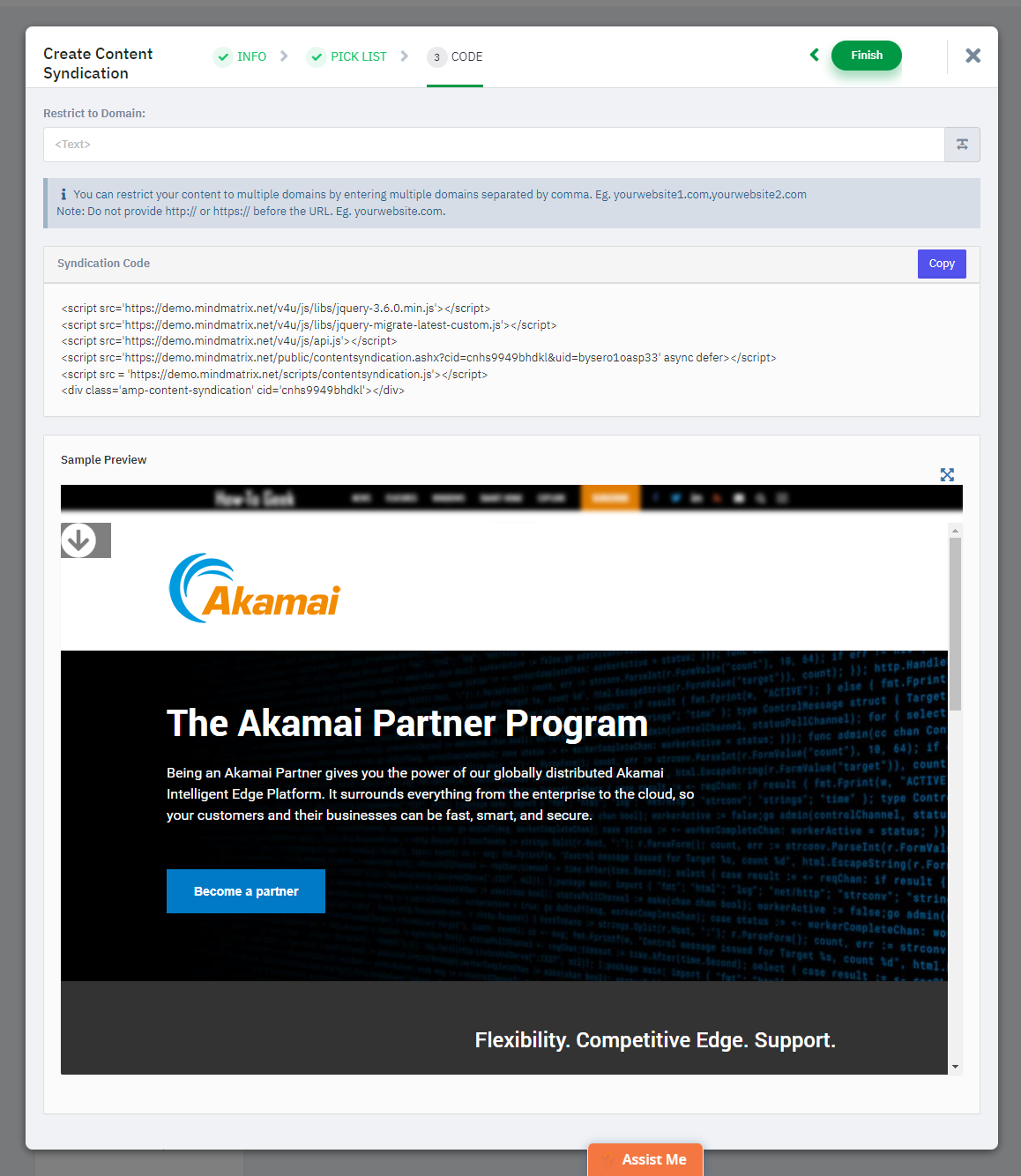Click the green INFO step checkmark
The image size is (1021, 1176).
pyautogui.click(x=223, y=56)
